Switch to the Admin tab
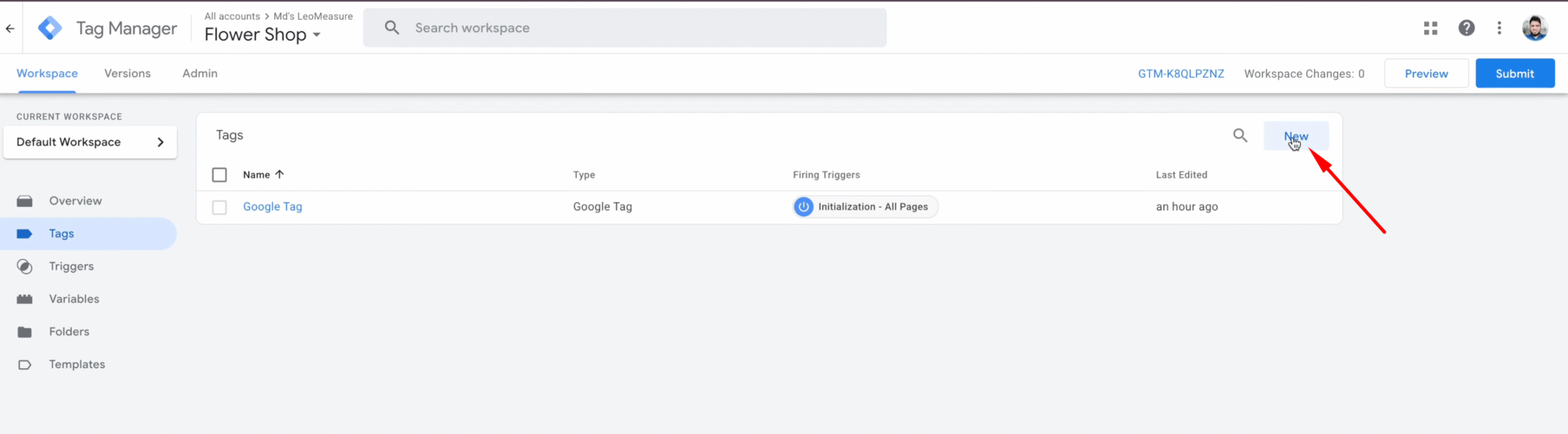1568x434 pixels. click(x=200, y=73)
